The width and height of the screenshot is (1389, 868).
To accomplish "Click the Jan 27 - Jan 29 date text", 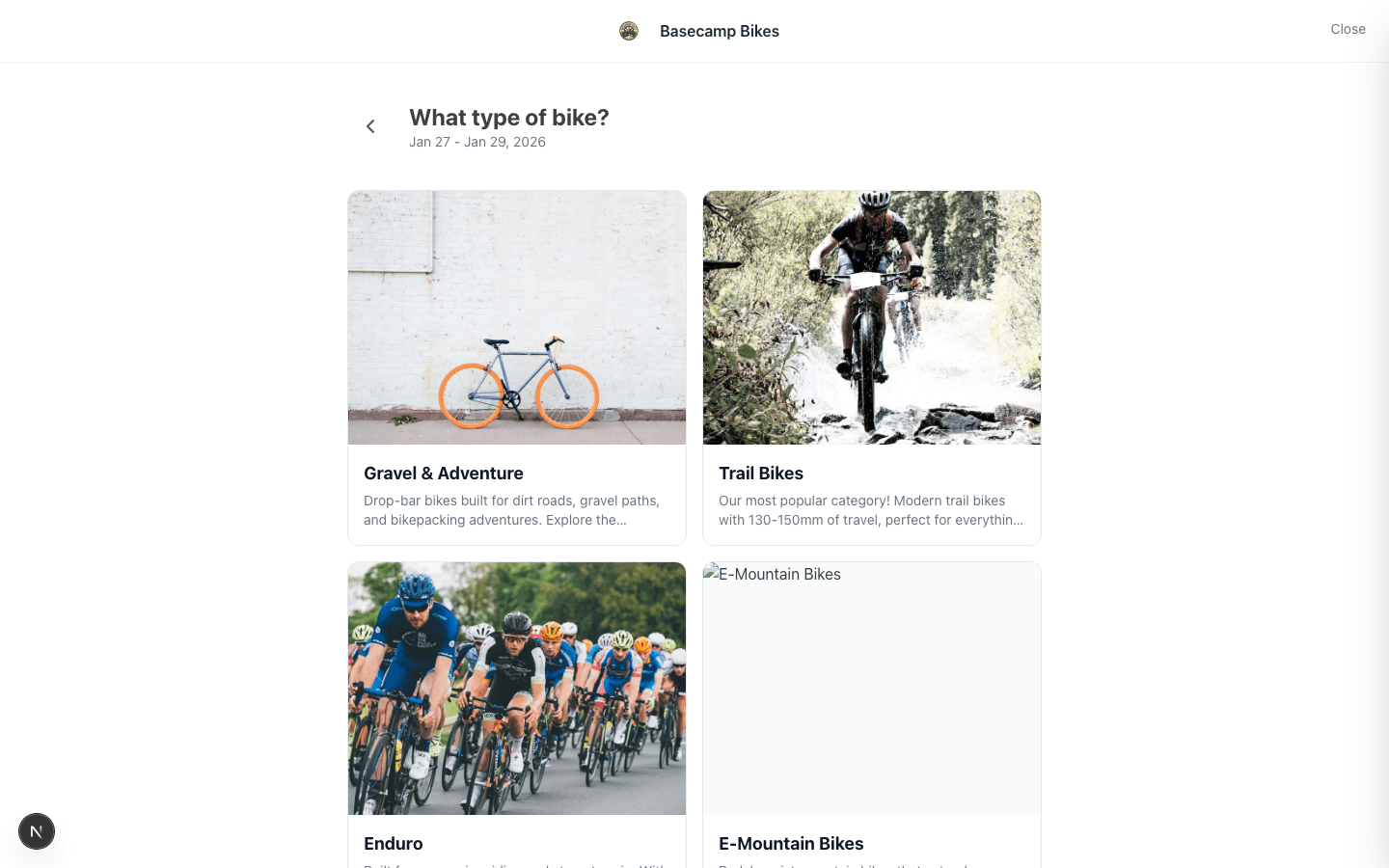I will 477,142.
